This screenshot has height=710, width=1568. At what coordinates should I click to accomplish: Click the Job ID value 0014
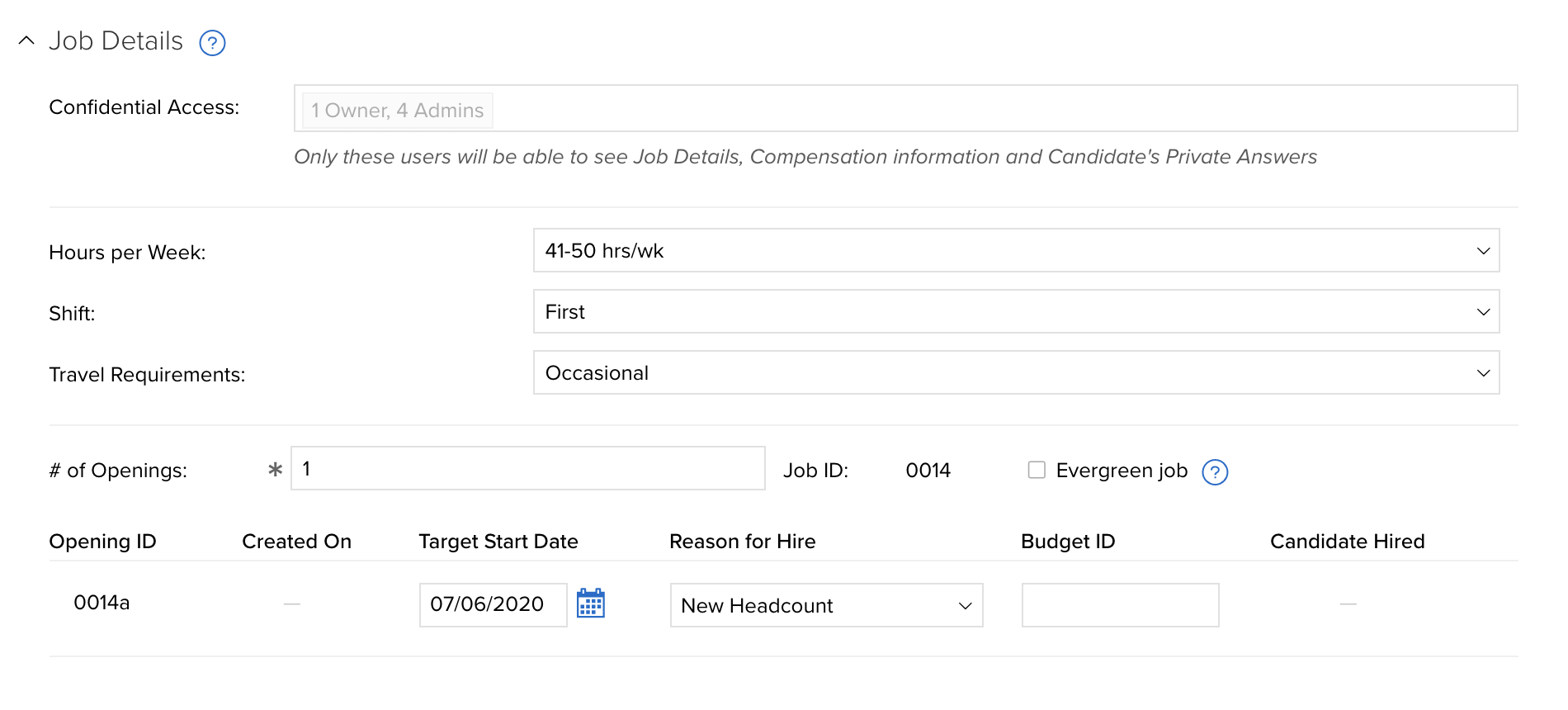pos(928,471)
